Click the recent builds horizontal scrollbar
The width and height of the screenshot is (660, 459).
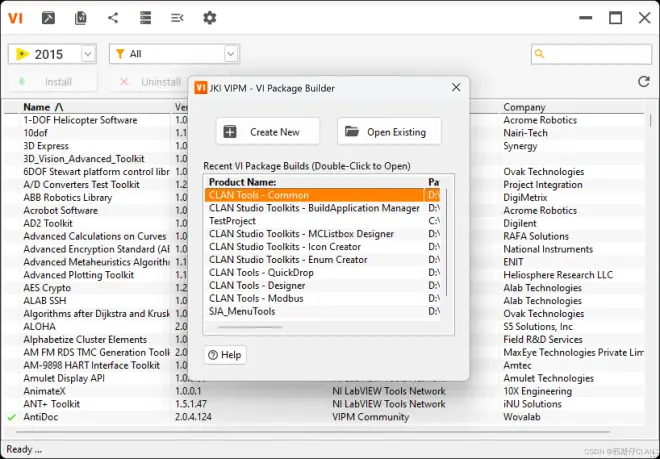coord(250,327)
